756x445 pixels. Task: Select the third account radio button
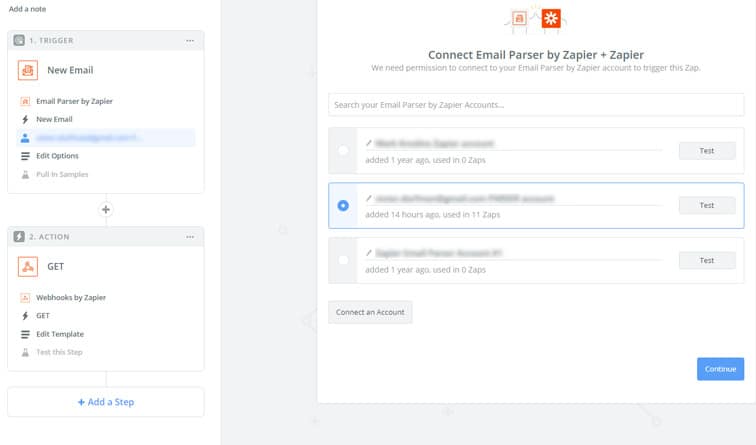(x=344, y=260)
